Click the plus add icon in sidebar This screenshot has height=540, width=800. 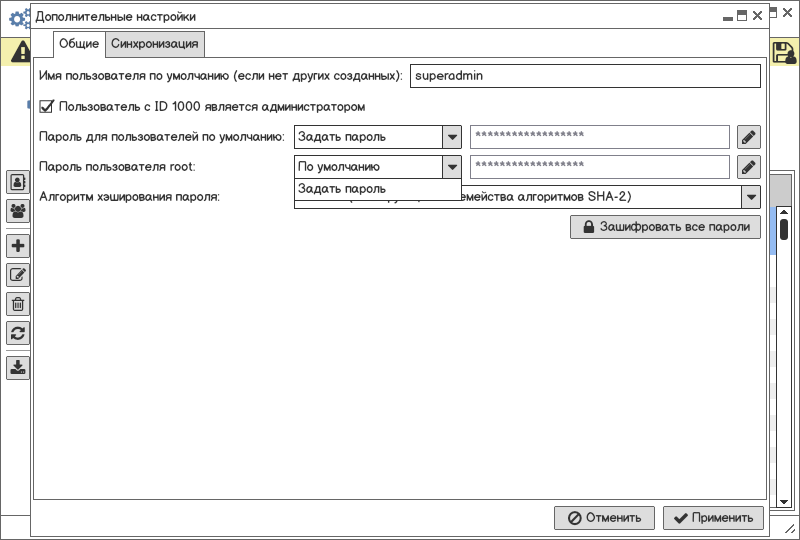point(18,246)
